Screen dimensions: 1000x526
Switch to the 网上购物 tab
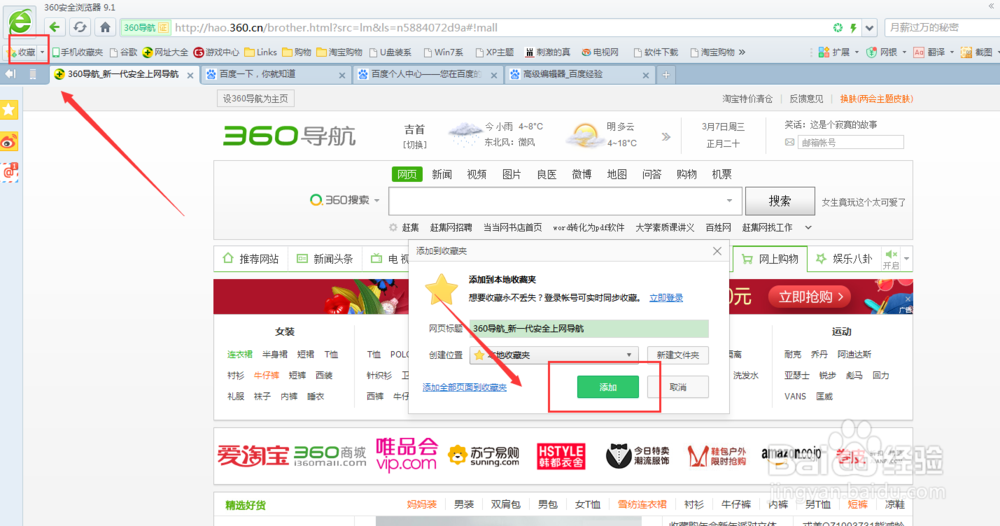coord(770,259)
